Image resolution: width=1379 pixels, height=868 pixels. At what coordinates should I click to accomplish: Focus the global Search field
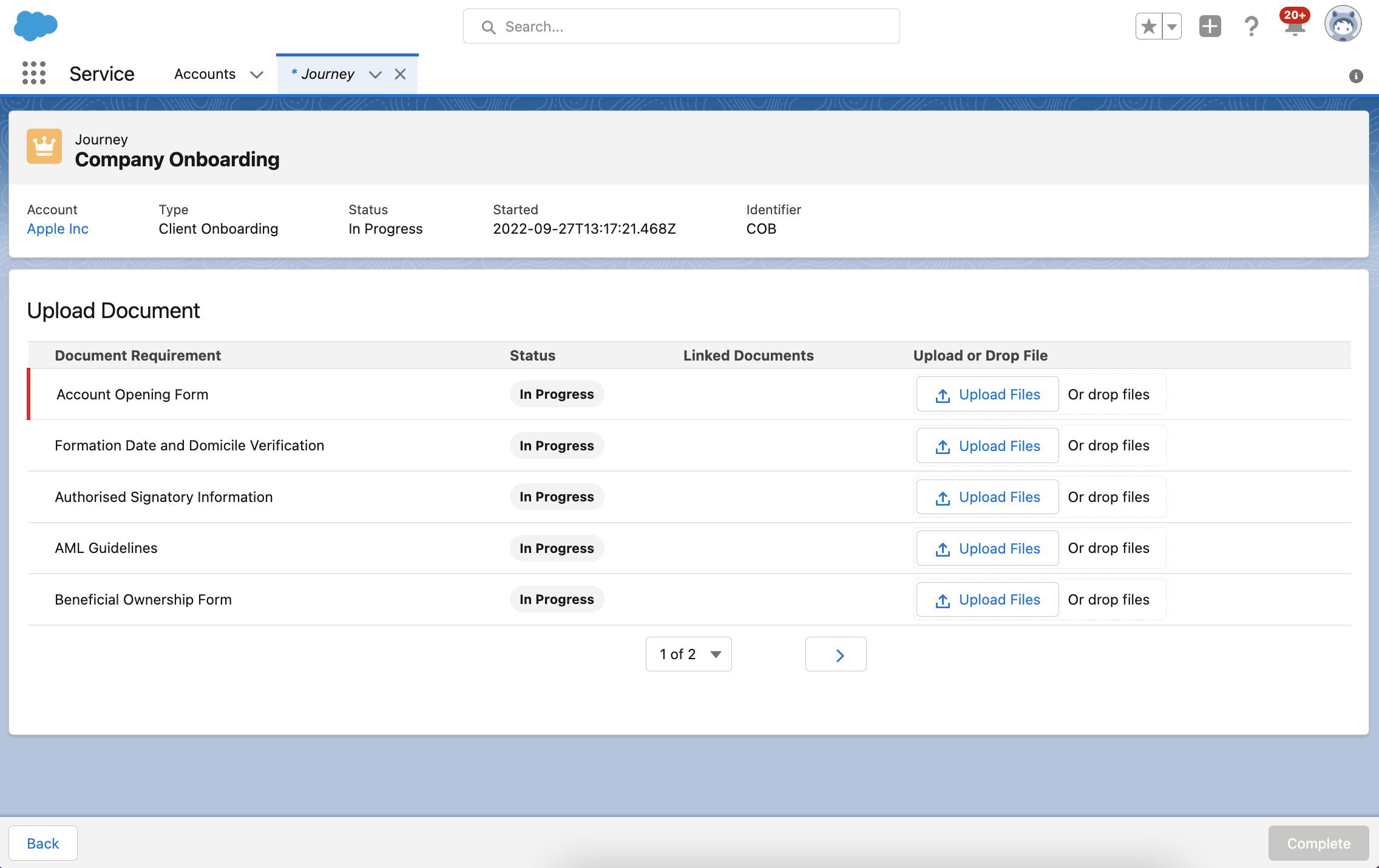tap(681, 27)
